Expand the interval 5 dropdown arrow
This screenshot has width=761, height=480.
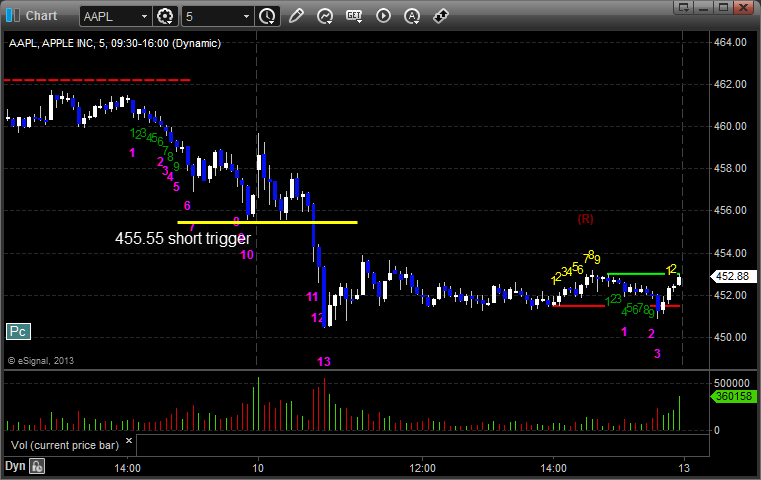point(246,17)
